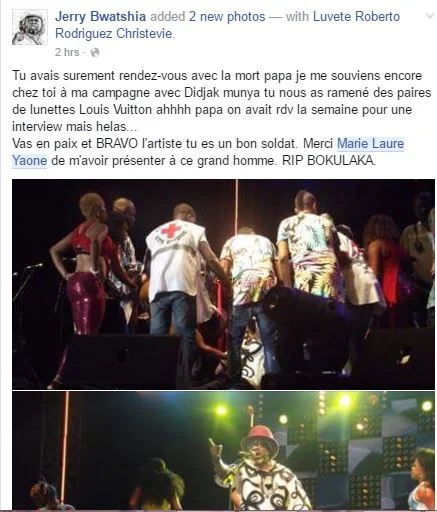Follow the 'Marie Laure' mention link
The image size is (437, 512).
tap(370, 144)
